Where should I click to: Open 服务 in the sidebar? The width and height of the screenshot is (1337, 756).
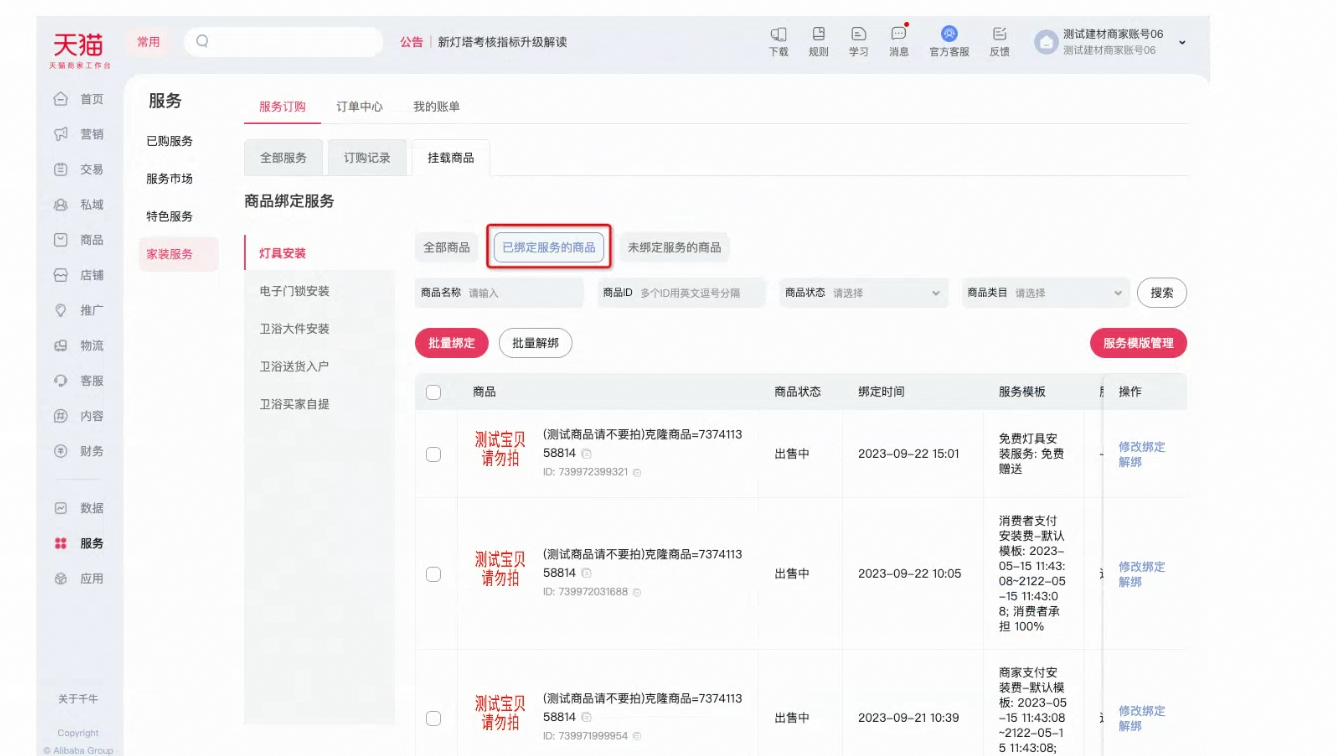click(x=79, y=543)
